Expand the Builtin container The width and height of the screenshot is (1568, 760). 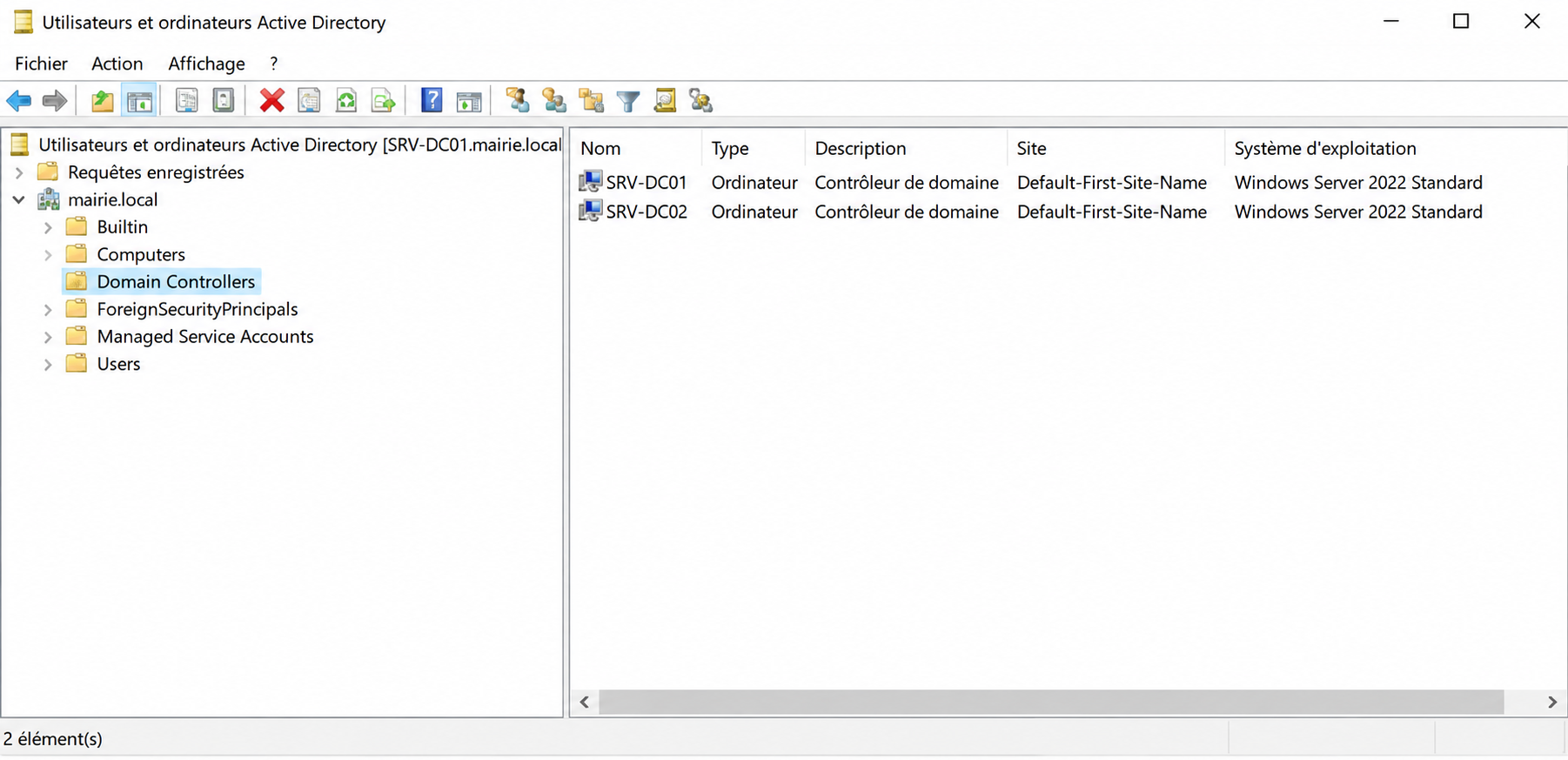48,227
